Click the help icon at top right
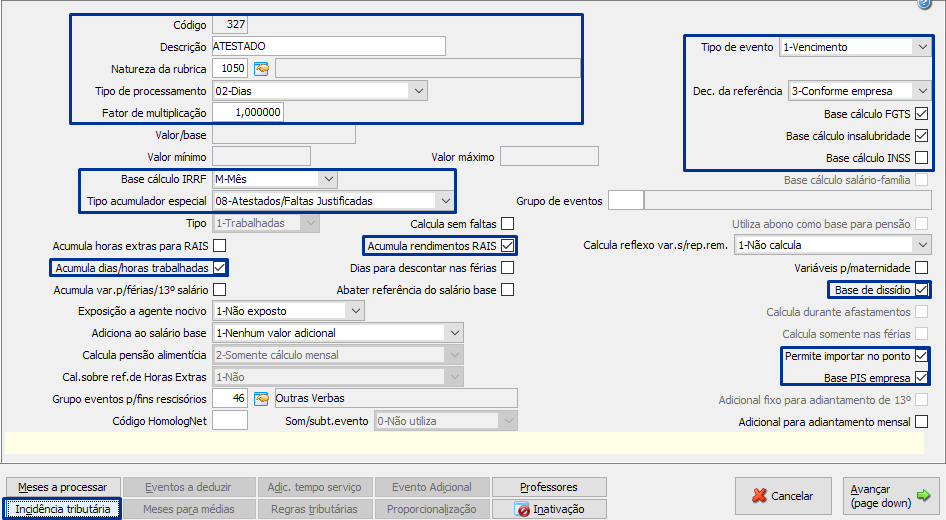Image resolution: width=946 pixels, height=520 pixels. click(924, 4)
